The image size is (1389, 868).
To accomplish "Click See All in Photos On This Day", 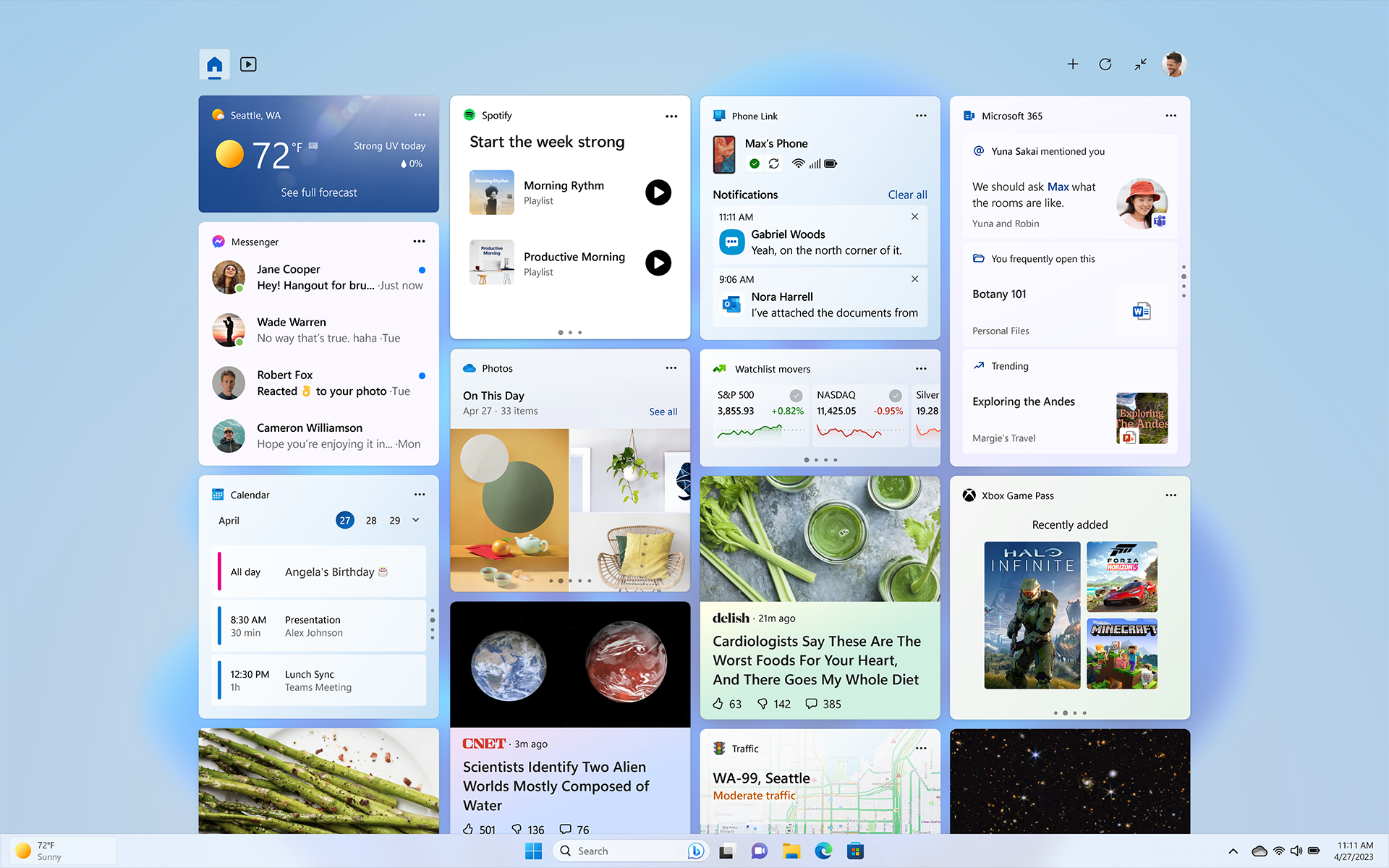I will (x=661, y=411).
